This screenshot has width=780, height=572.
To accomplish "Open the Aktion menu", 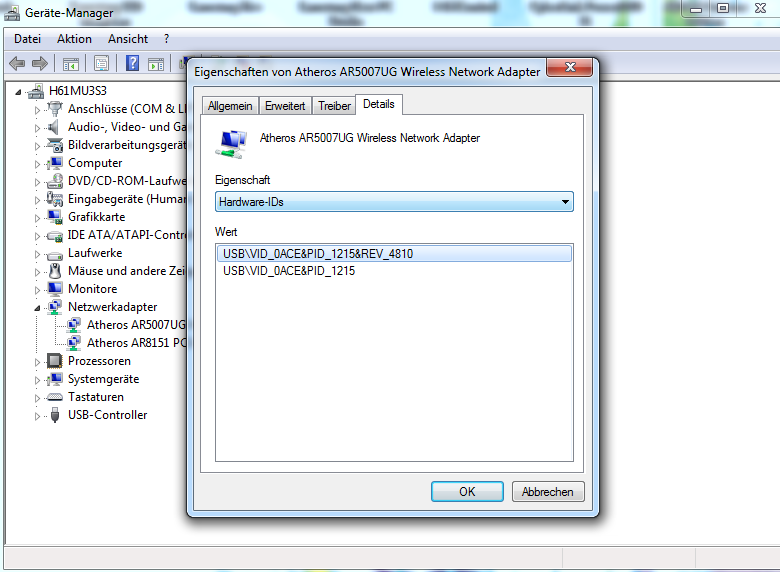I will point(74,39).
